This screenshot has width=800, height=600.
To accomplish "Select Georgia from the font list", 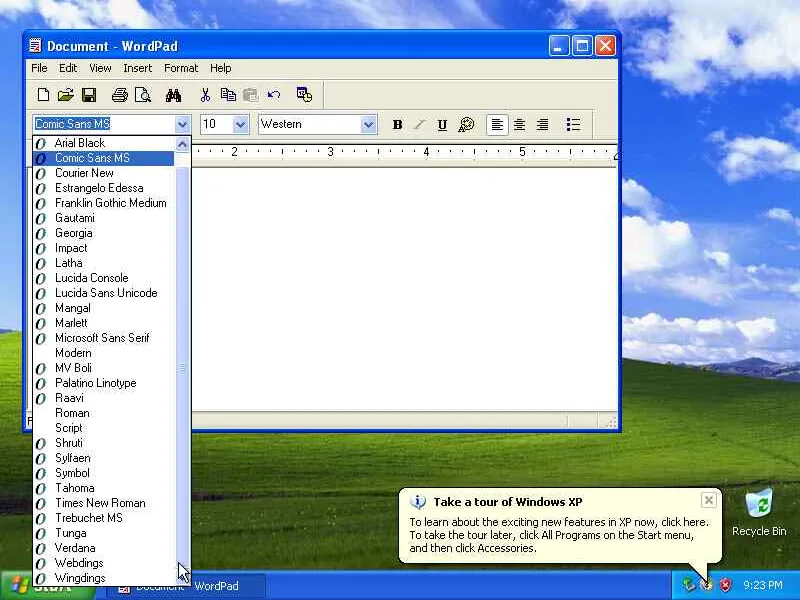I will pyautogui.click(x=104, y=233).
